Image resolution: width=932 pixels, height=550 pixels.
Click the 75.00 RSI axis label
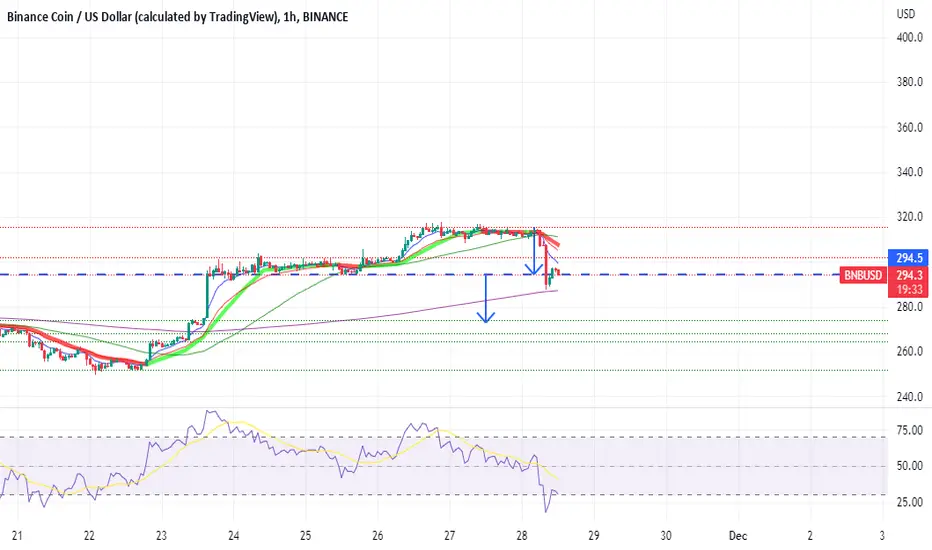click(909, 430)
